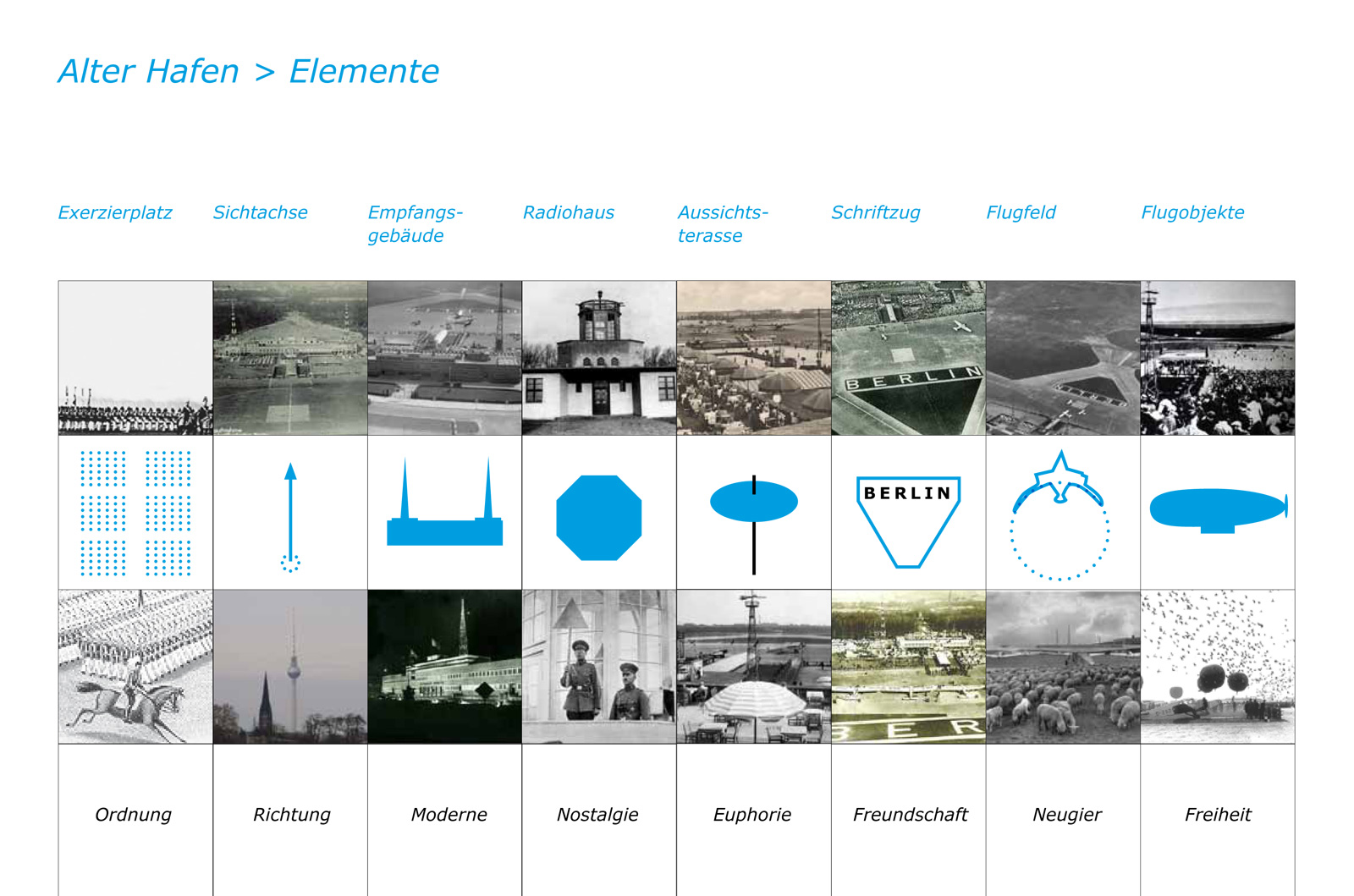Open the Exerzierplatz column heading
Viewport: 1354px width, 896px height.
[115, 212]
